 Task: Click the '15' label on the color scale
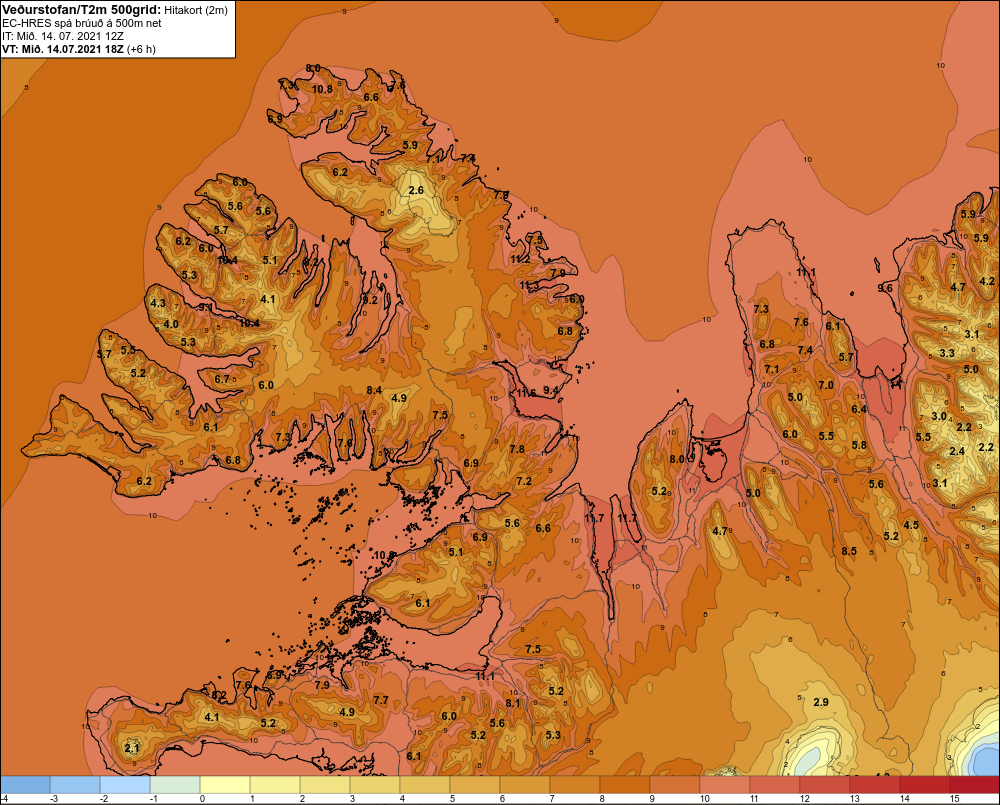955,799
